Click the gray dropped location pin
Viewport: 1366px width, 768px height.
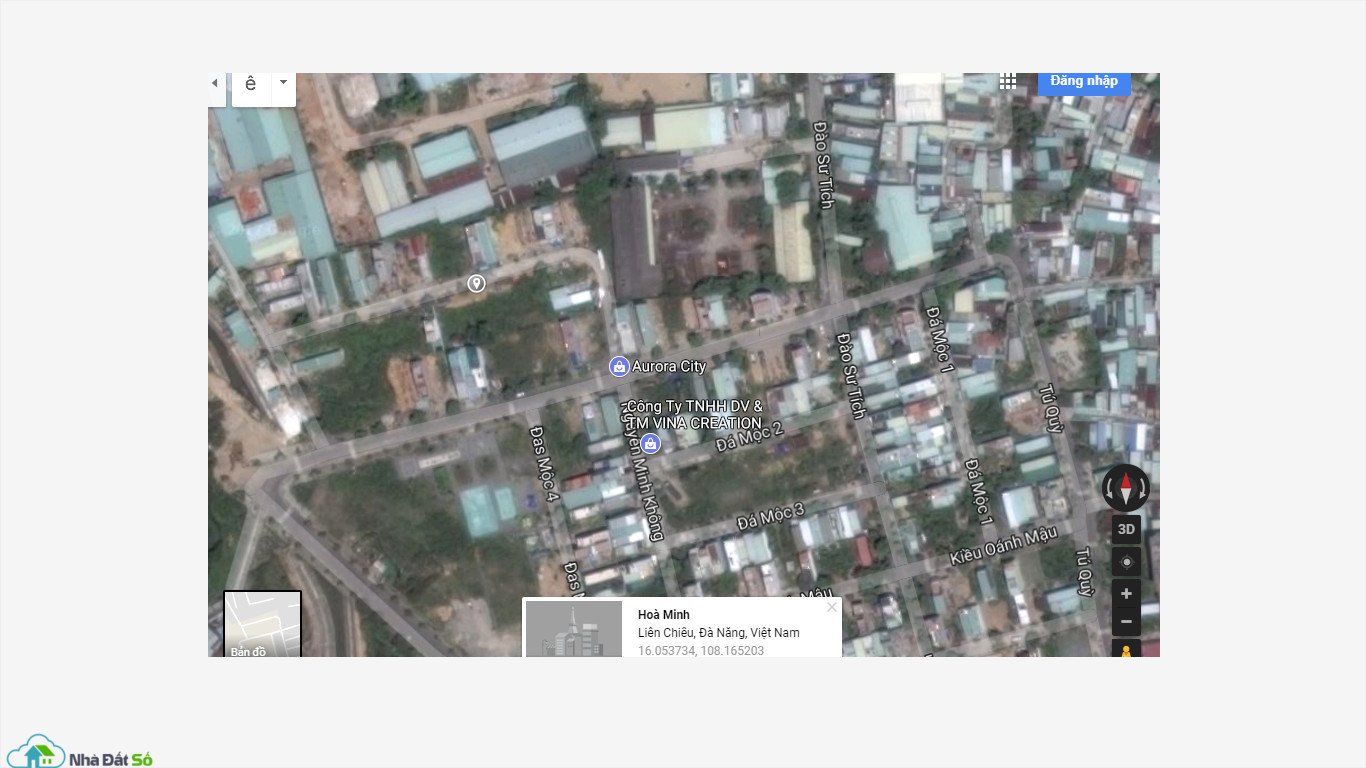(477, 284)
